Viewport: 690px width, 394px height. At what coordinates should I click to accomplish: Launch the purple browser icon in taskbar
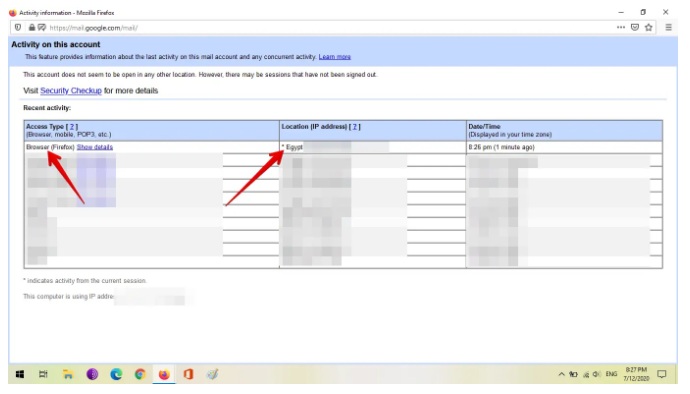coord(92,374)
